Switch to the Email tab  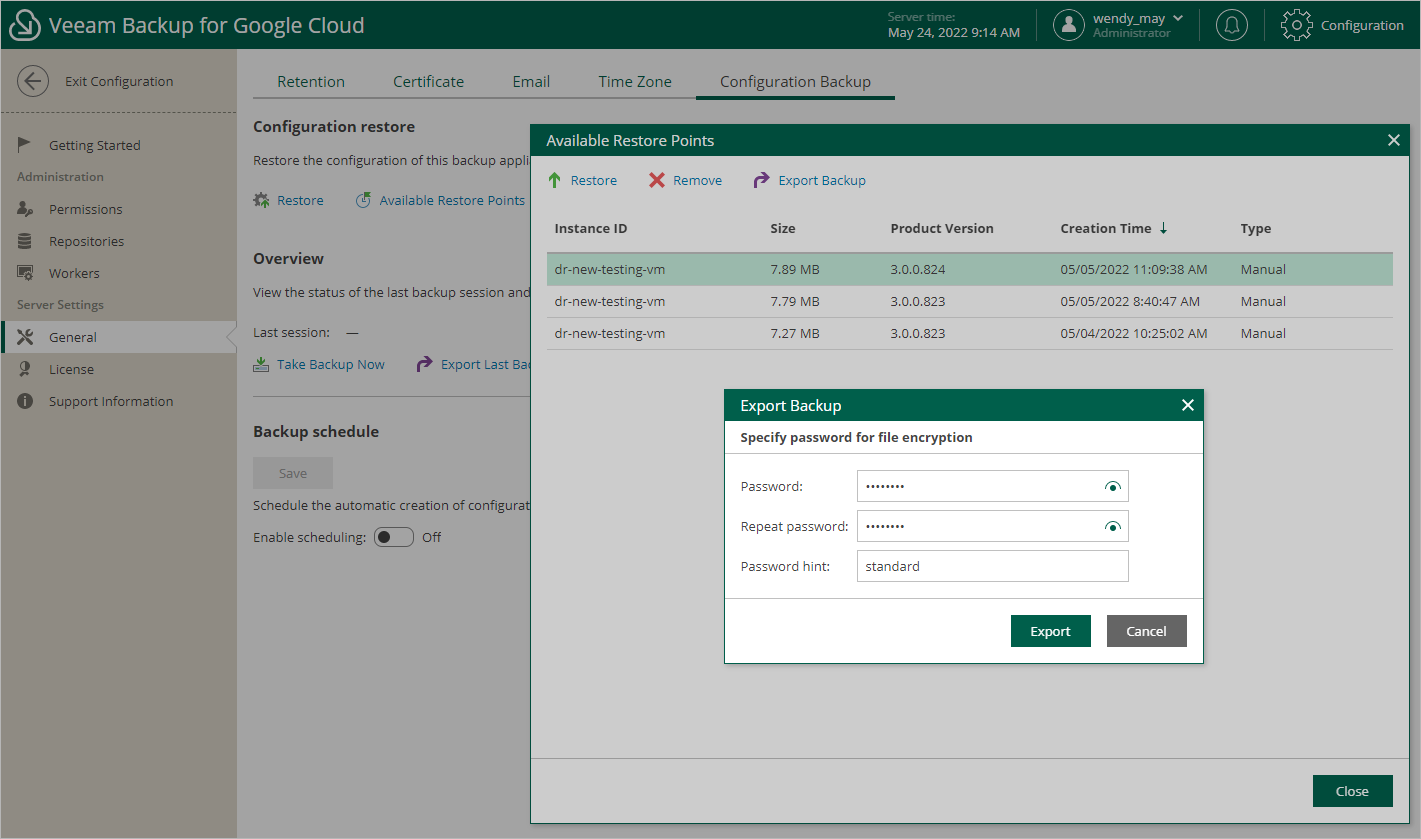(x=531, y=82)
